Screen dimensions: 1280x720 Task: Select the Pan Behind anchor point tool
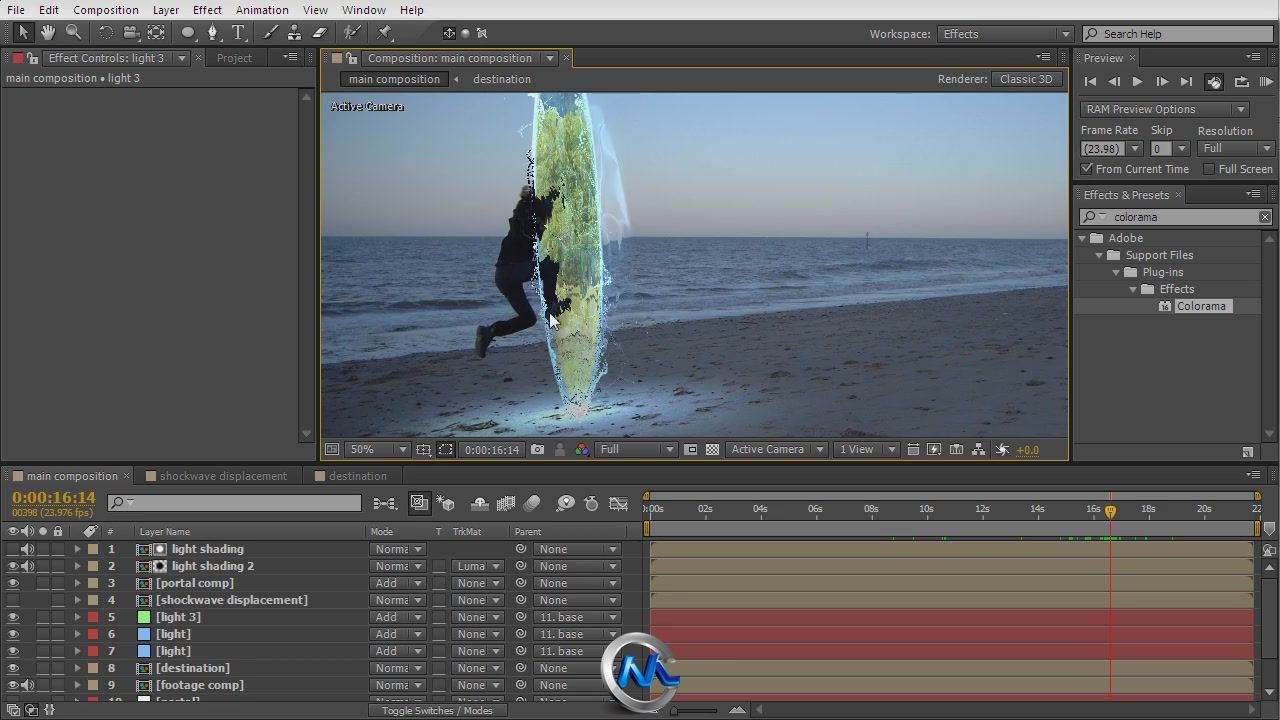pos(155,33)
